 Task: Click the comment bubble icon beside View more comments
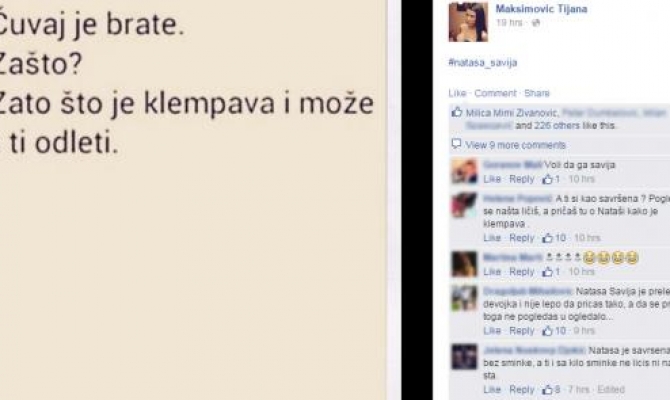[456, 144]
